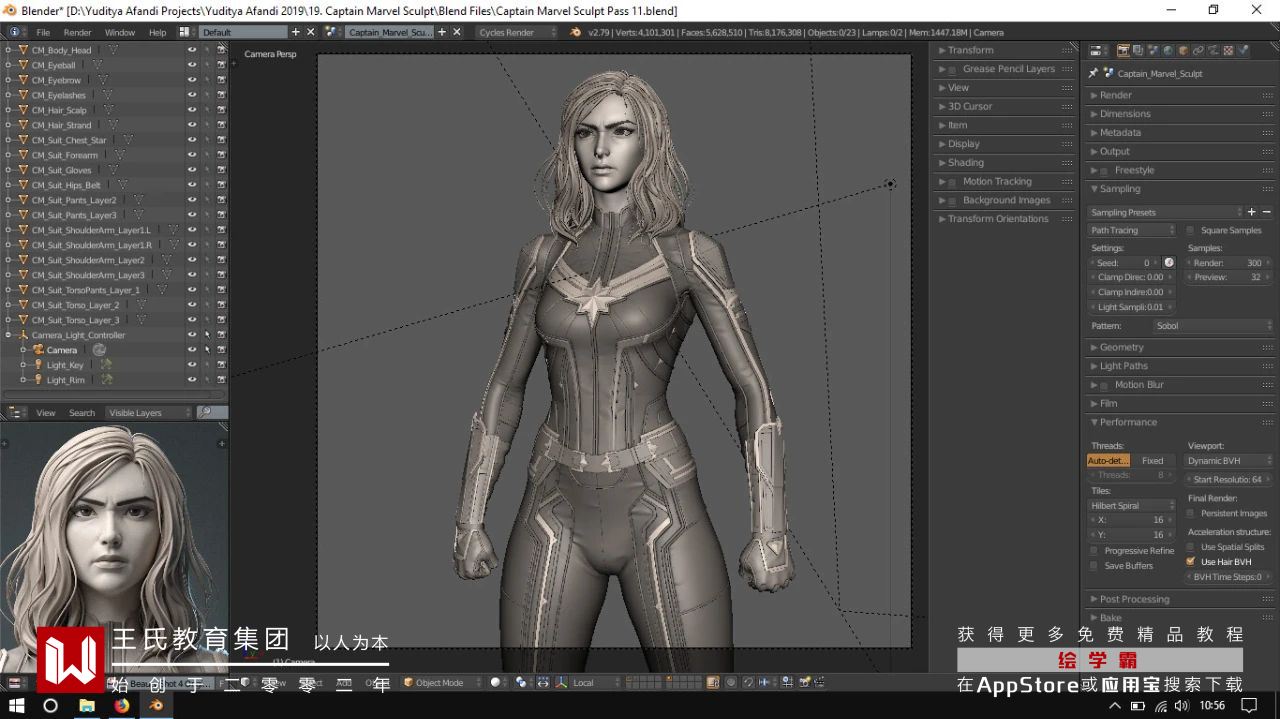Screen dimensions: 1280x719
Task: Add a new screen layout
Action: [x=295, y=32]
